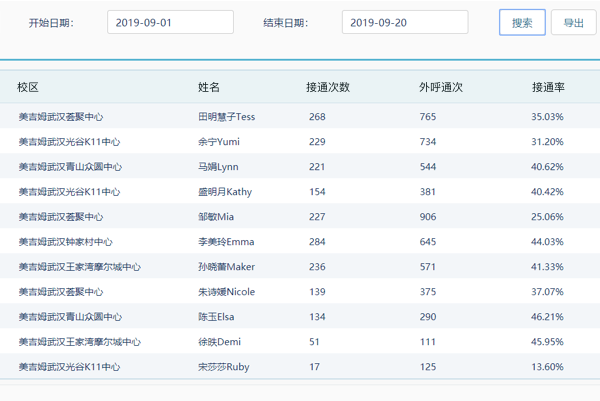Click the 外呼通次 column header
Image resolution: width=600 pixels, height=401 pixels.
point(441,88)
